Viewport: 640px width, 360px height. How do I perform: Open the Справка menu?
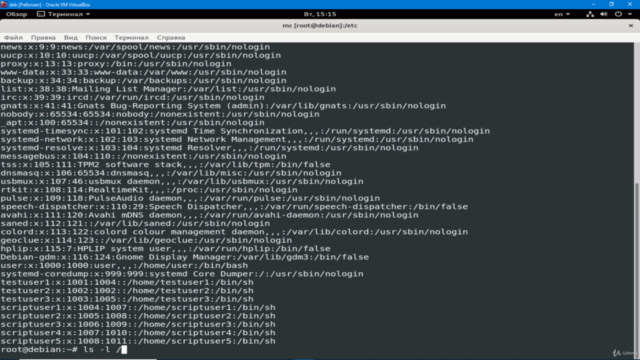click(x=171, y=38)
